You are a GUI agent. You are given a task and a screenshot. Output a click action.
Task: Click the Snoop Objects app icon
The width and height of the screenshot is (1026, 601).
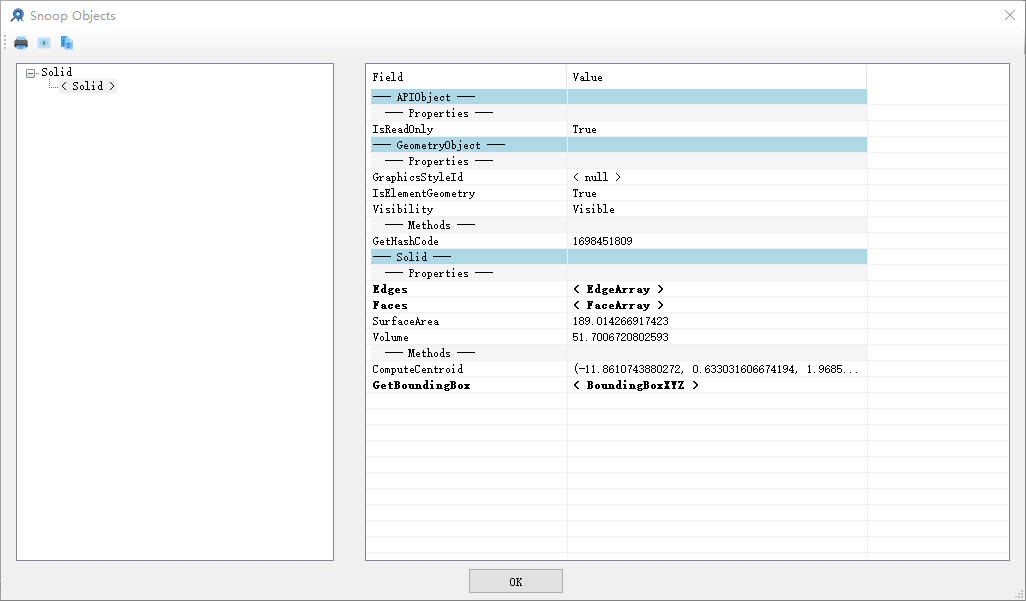point(18,15)
